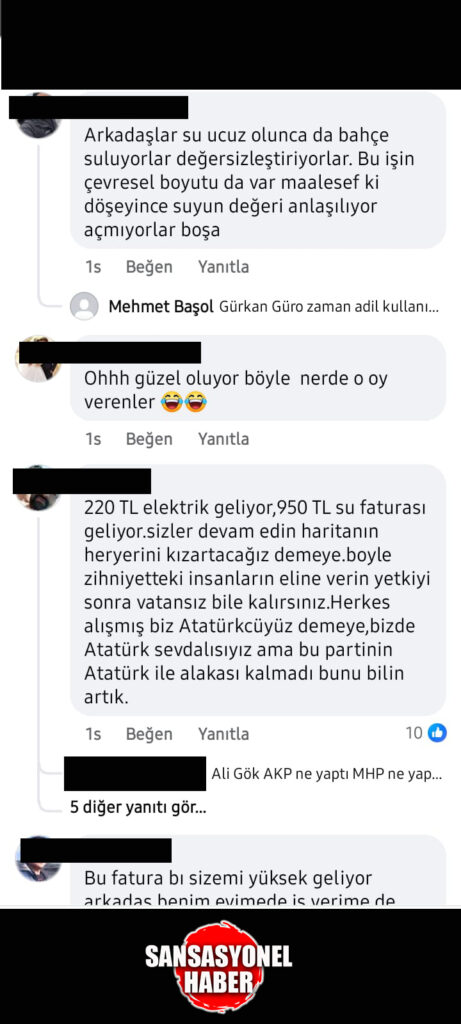
Task: Click Mehmet Başol's gray profile avatar
Action: 84,306
